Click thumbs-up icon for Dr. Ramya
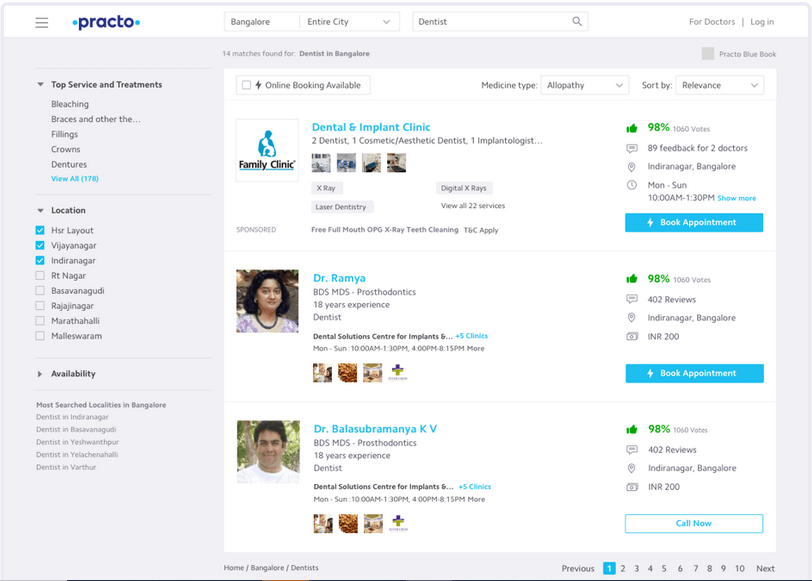Screen dimensions: 812x581 tap(632, 279)
